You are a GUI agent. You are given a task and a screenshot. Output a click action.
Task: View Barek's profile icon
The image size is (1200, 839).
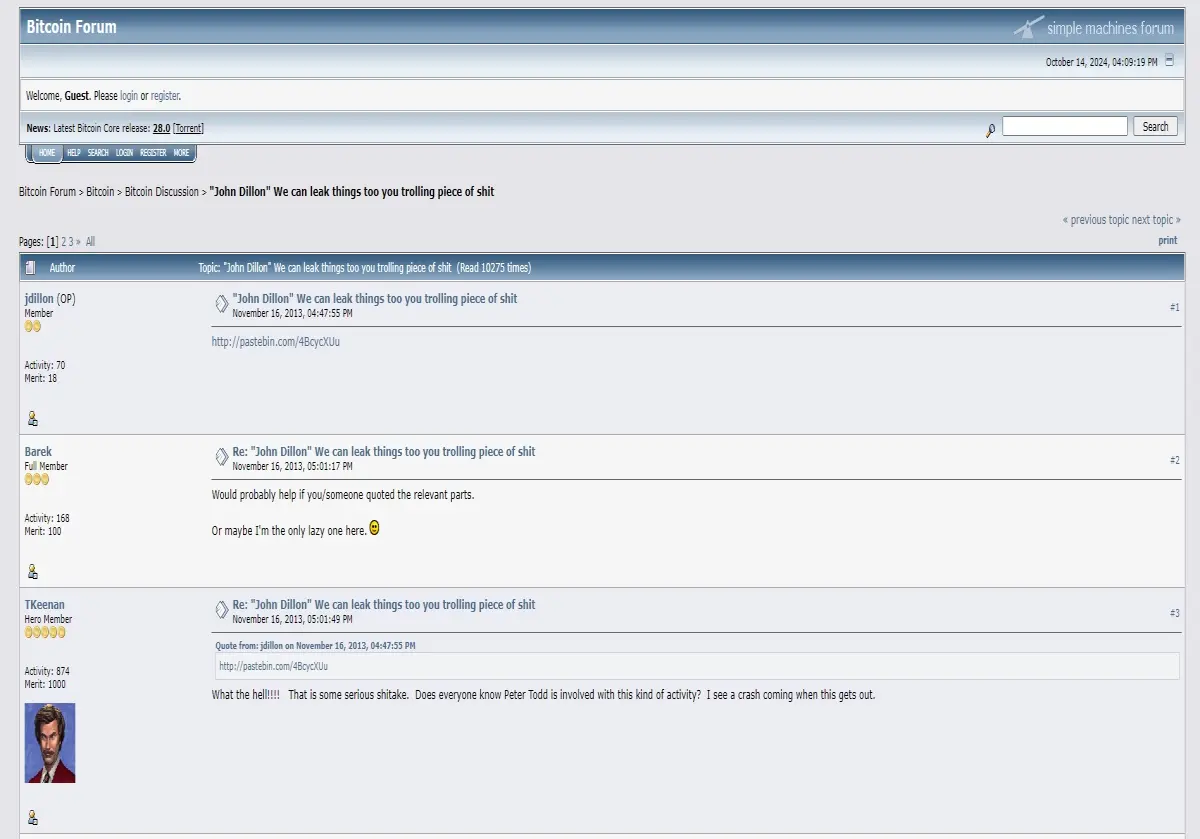coord(32,572)
